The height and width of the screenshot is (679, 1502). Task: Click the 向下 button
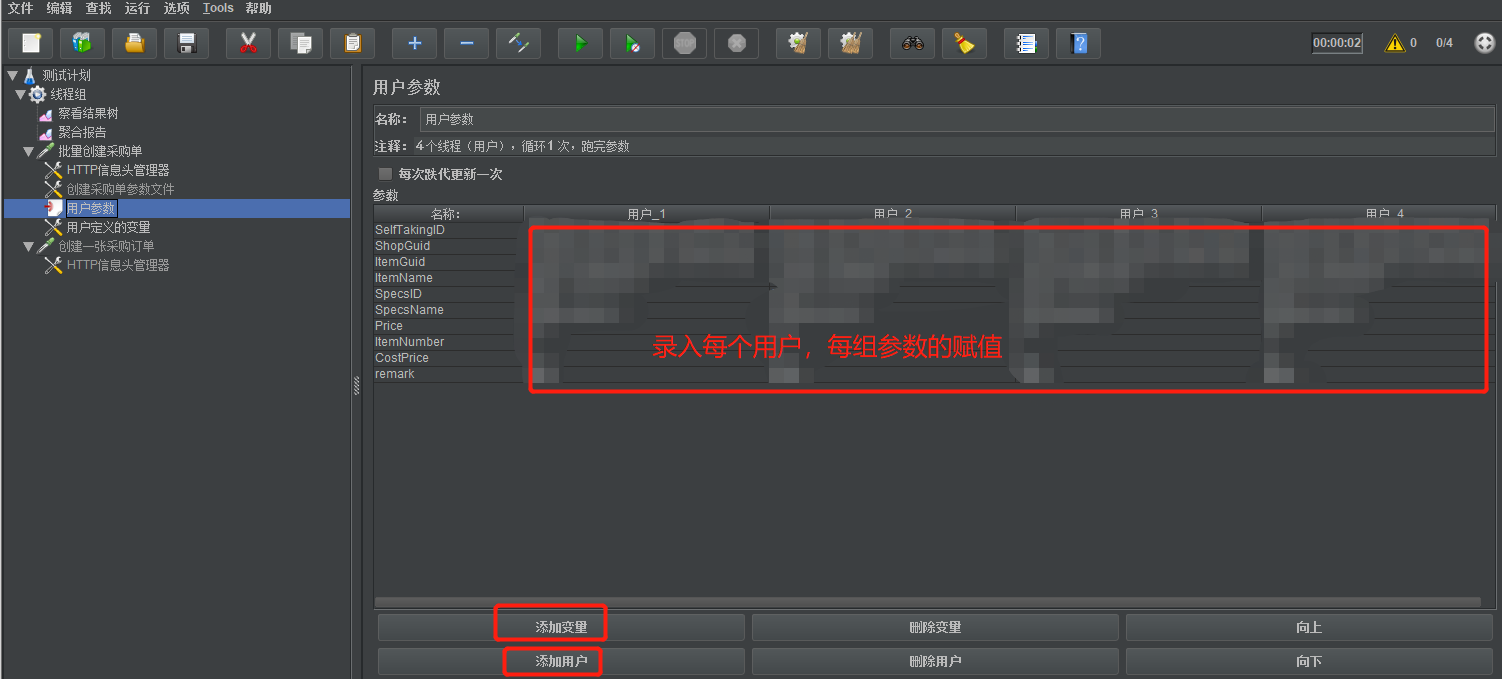click(x=1309, y=661)
